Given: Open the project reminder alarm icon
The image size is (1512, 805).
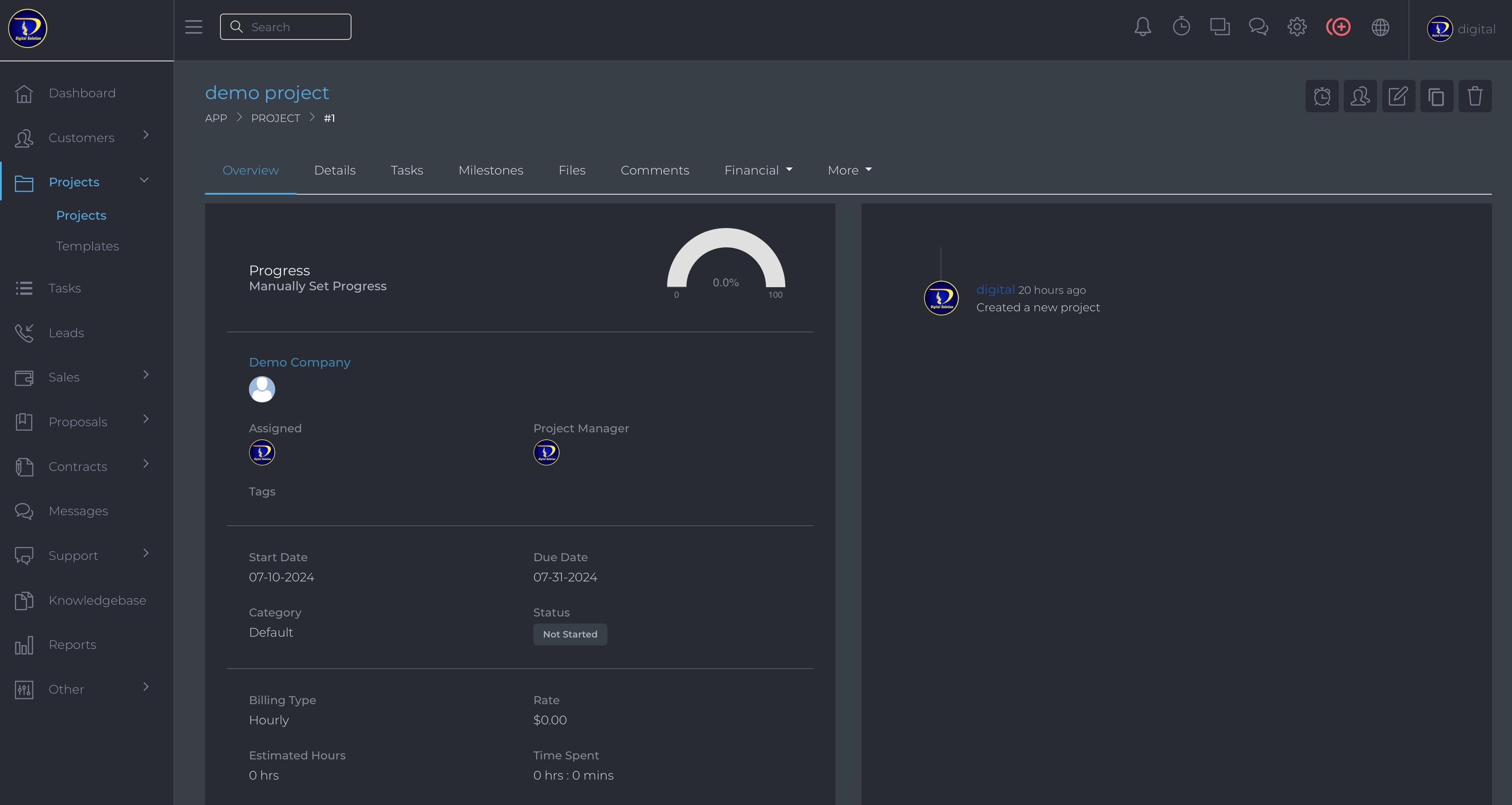Looking at the screenshot, I should 1322,96.
